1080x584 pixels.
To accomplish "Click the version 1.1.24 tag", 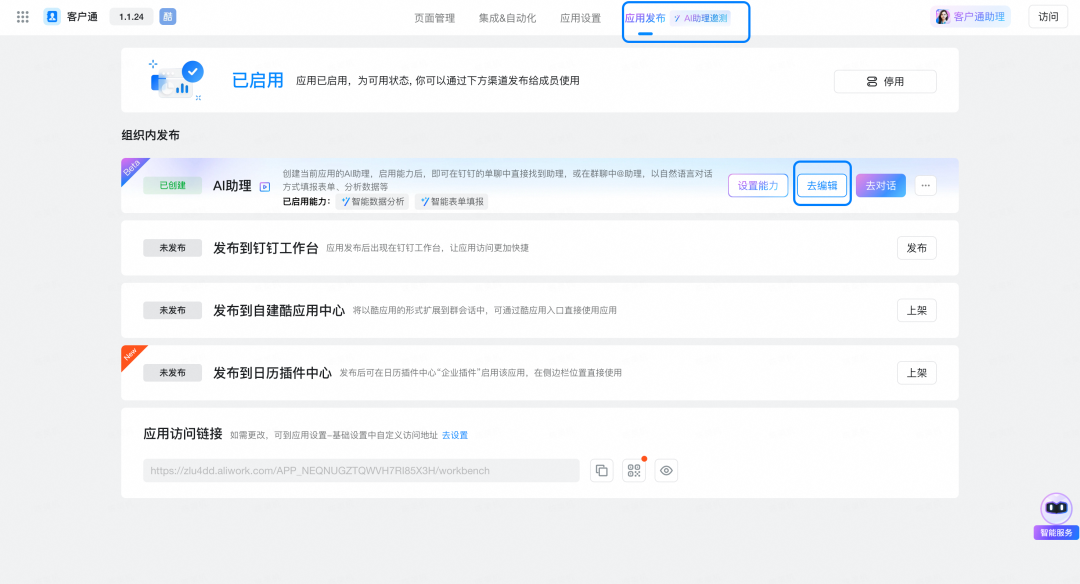I will pyautogui.click(x=131, y=17).
